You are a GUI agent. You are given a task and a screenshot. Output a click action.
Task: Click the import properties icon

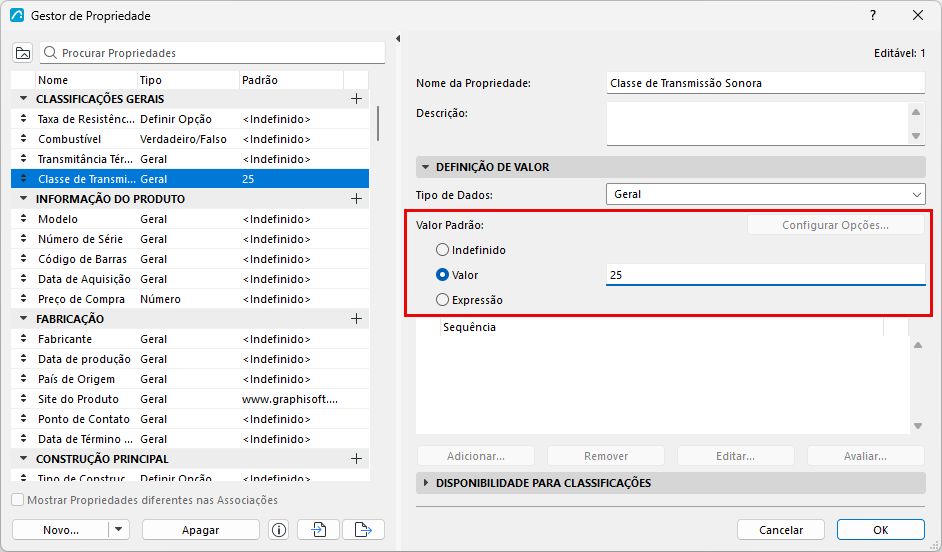click(318, 530)
